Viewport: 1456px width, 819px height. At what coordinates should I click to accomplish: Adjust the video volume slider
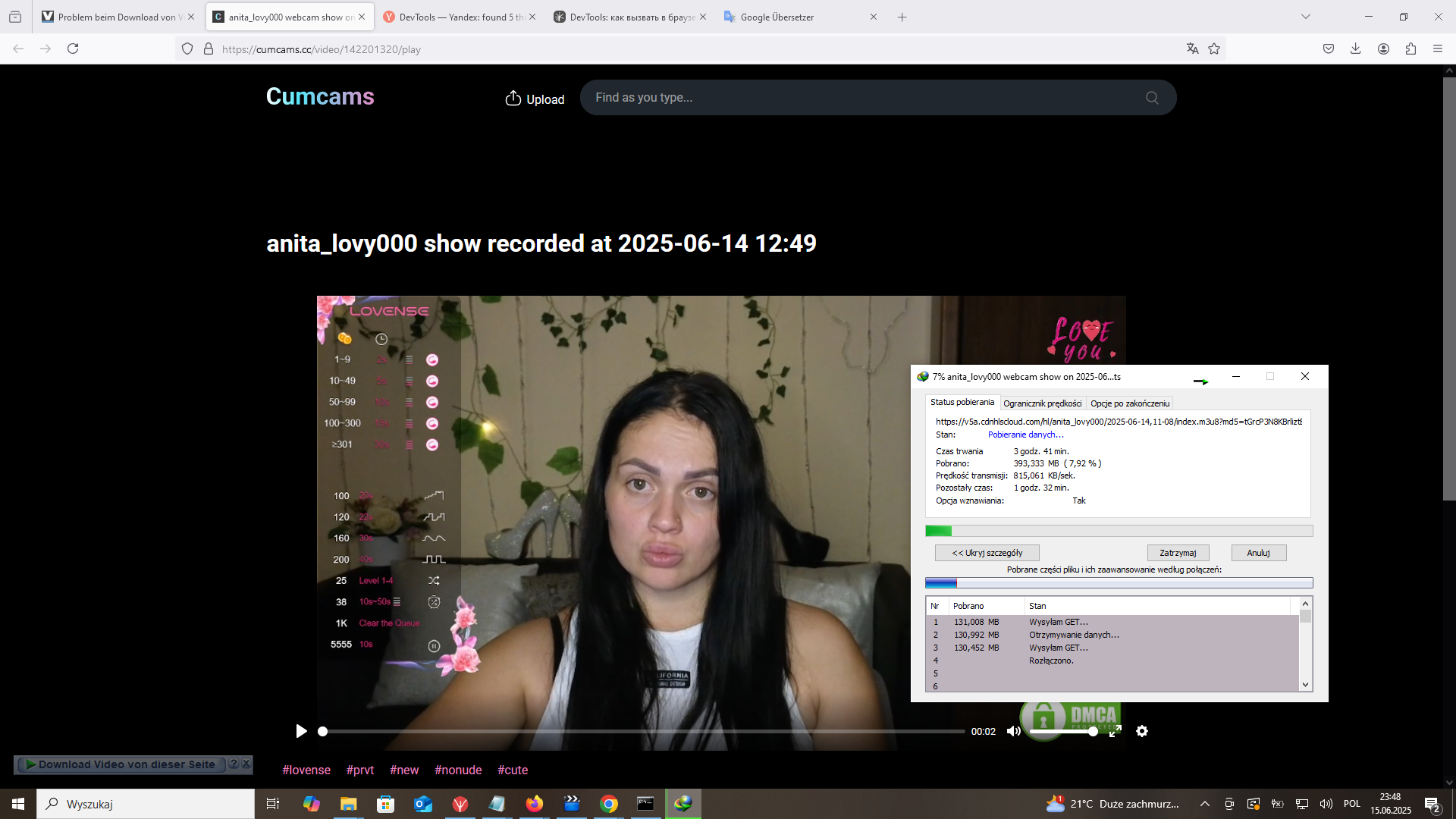pos(1062,731)
